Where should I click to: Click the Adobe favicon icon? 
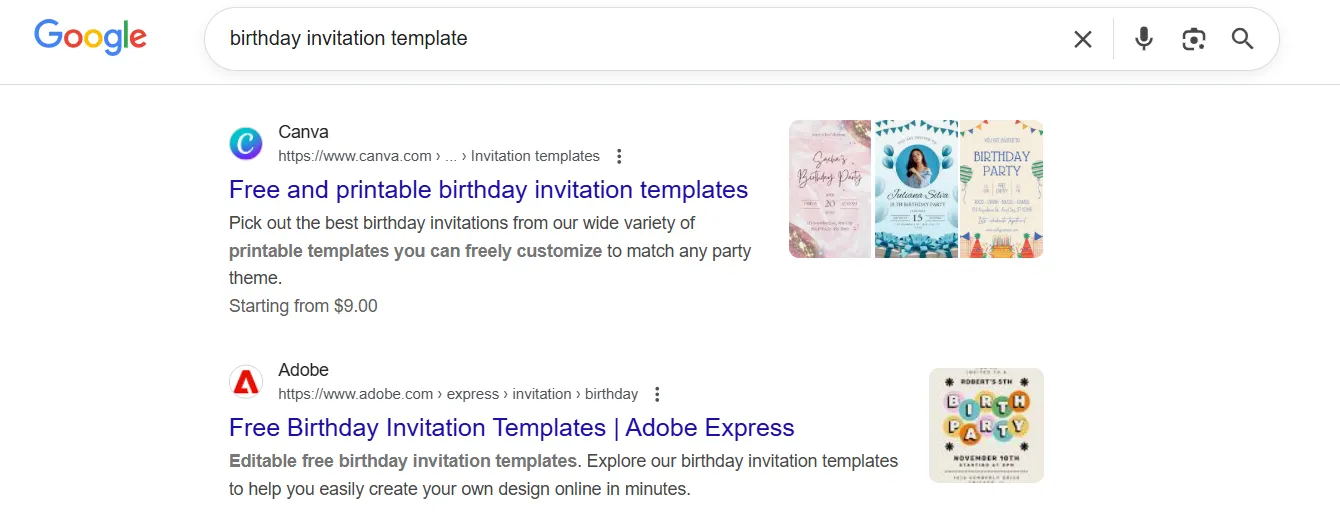[x=246, y=382]
